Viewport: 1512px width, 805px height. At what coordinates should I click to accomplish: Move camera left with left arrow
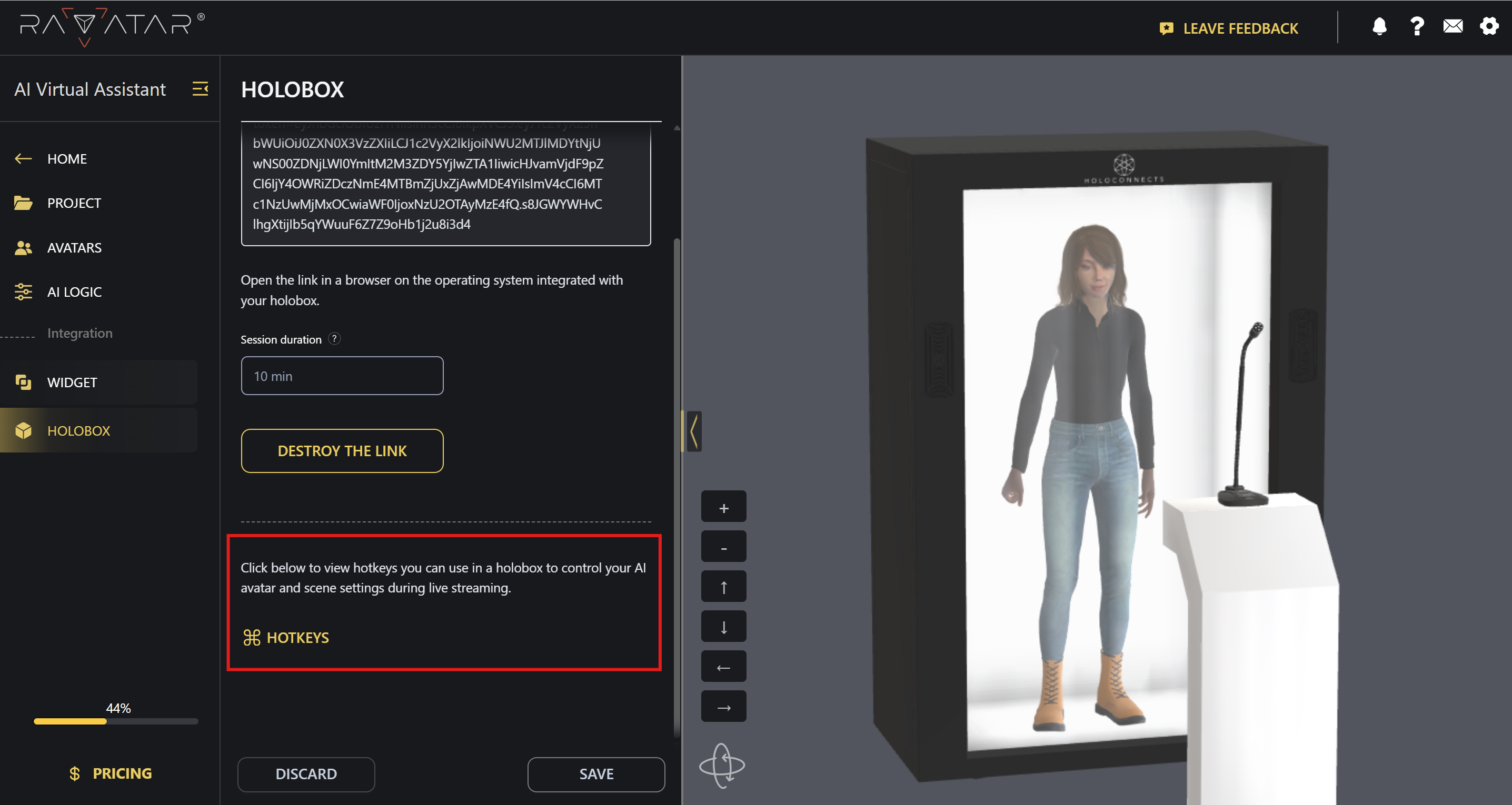723,667
